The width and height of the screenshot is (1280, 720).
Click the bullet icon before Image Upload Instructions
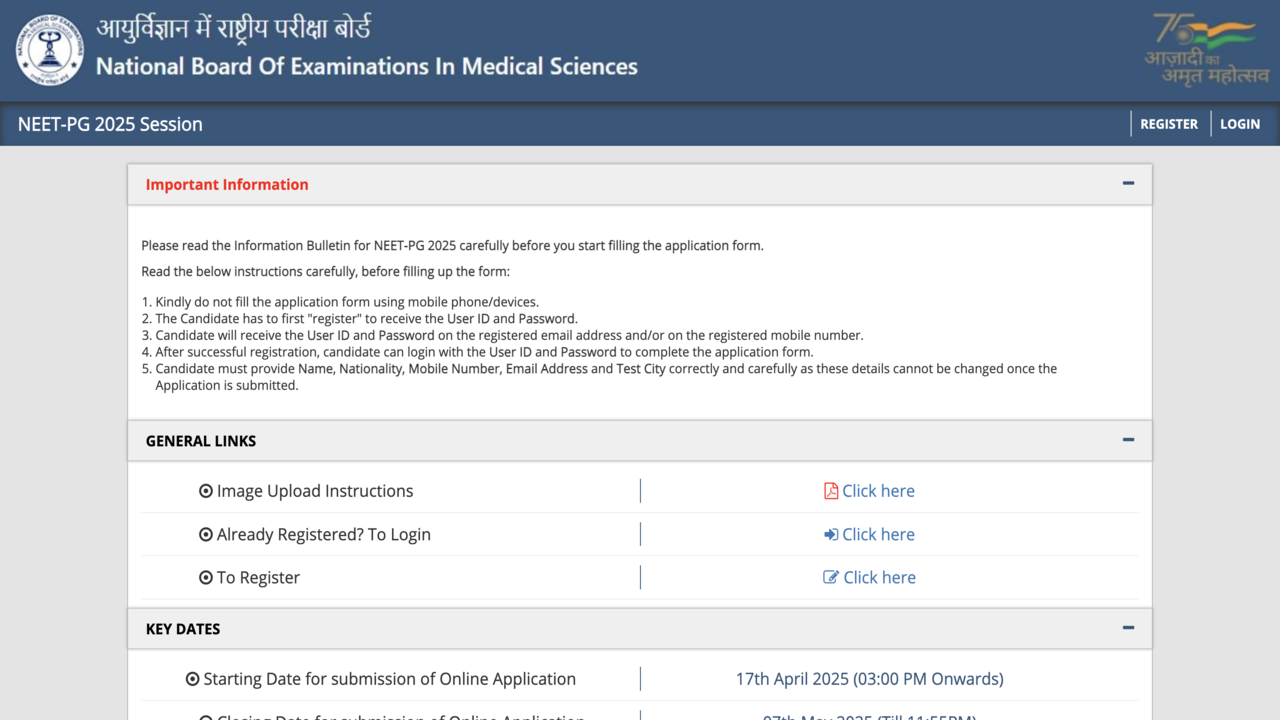click(x=206, y=491)
